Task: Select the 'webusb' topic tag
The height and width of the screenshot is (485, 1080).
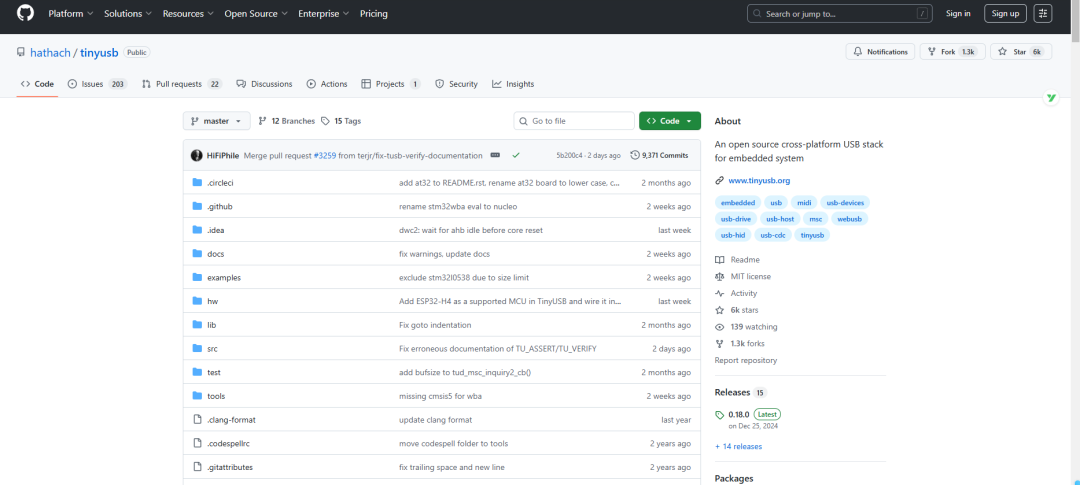Action: [x=849, y=218]
